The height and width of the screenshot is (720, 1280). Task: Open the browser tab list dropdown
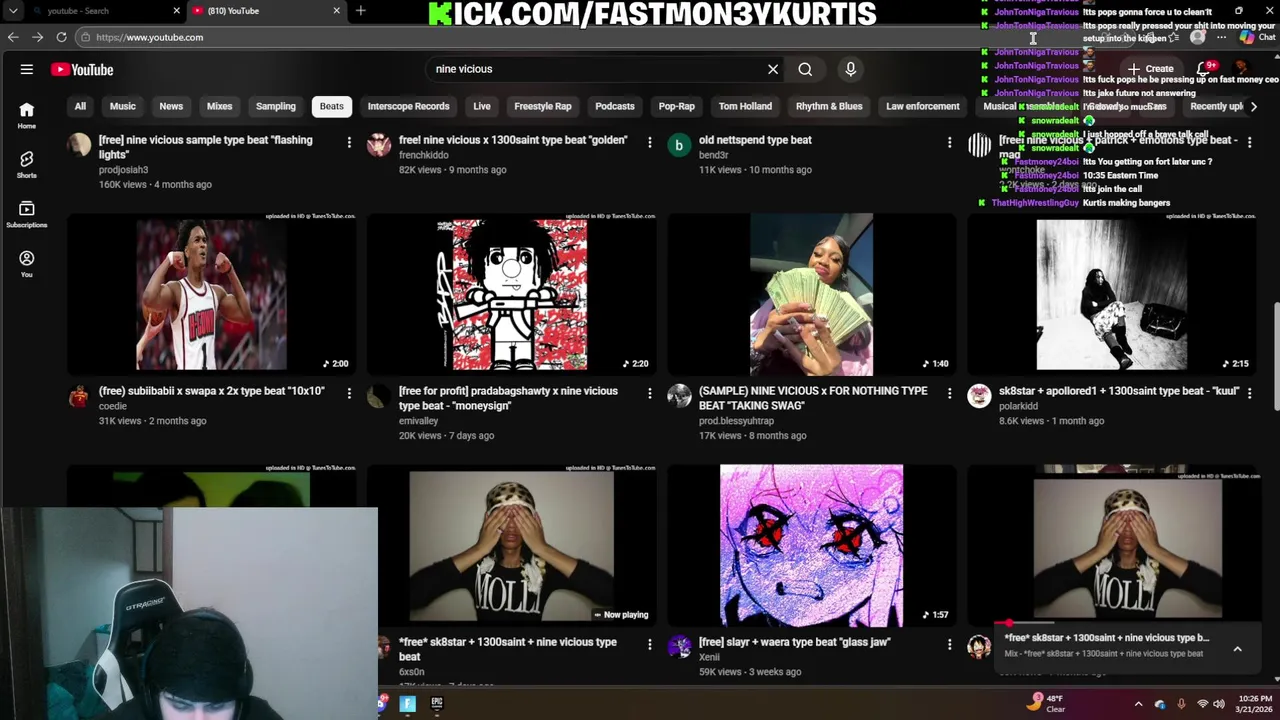point(13,11)
